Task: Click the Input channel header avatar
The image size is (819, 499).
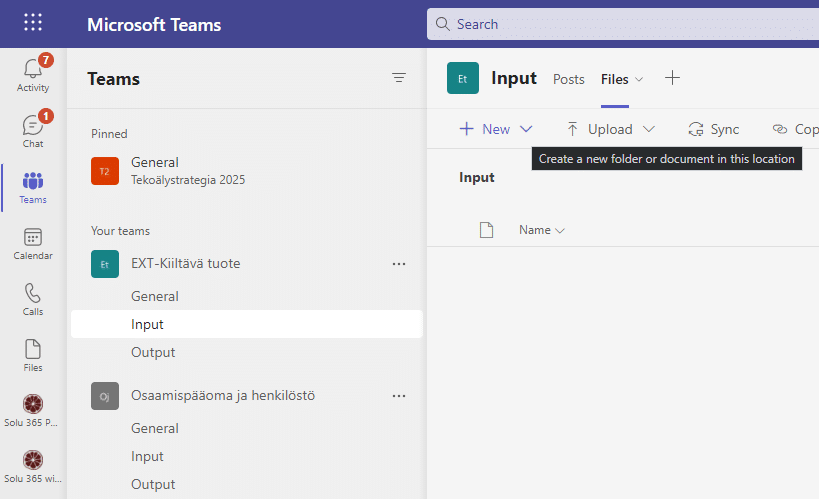Action: click(x=463, y=78)
